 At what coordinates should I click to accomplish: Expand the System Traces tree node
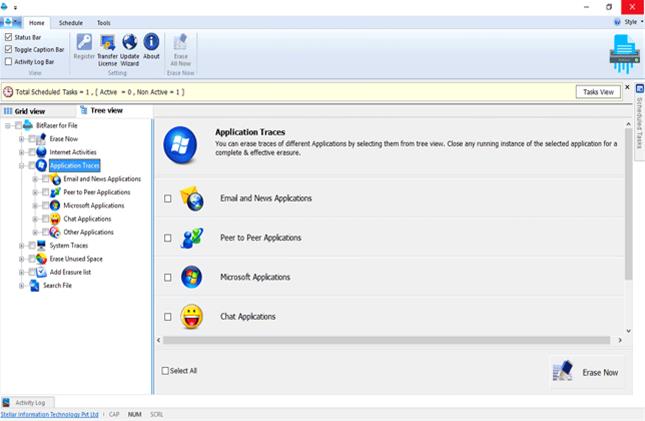point(21,245)
